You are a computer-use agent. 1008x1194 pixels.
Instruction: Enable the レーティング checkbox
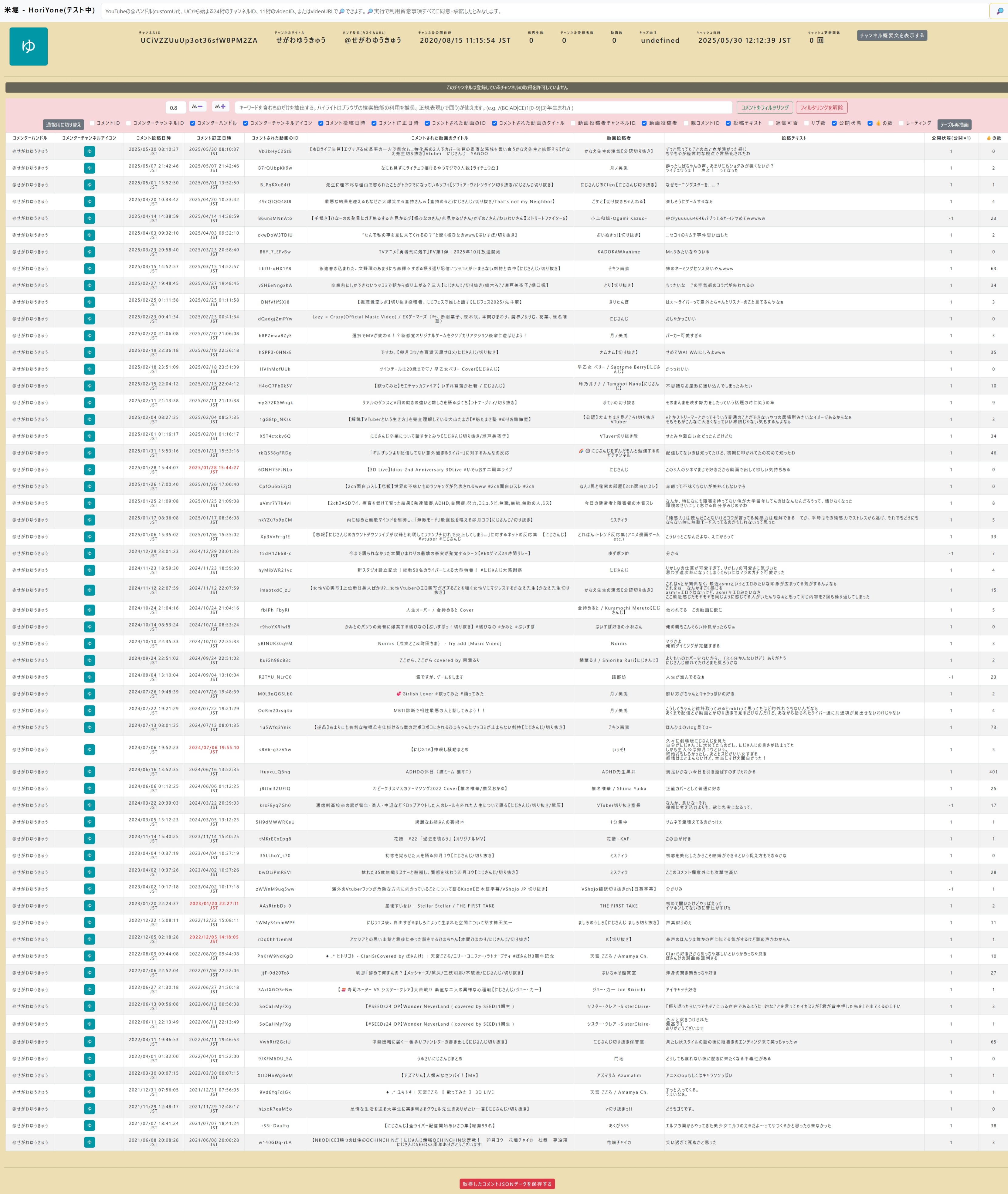(901, 123)
